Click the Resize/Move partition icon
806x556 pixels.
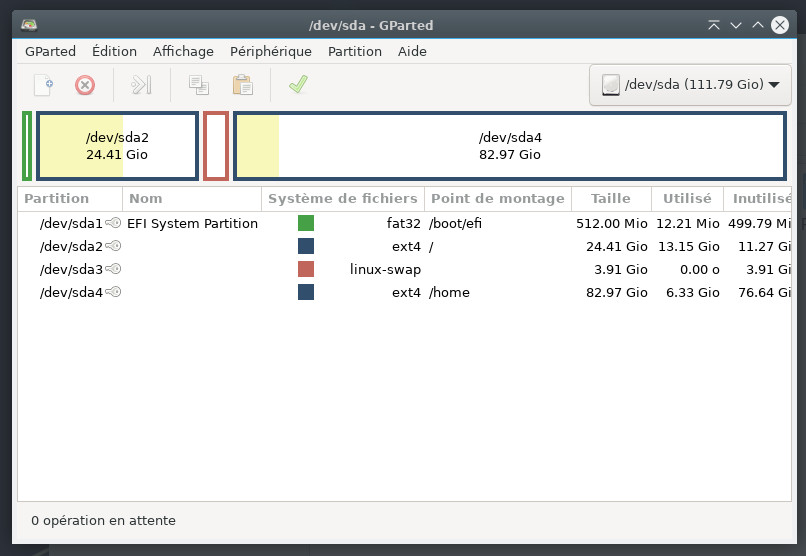(x=141, y=86)
